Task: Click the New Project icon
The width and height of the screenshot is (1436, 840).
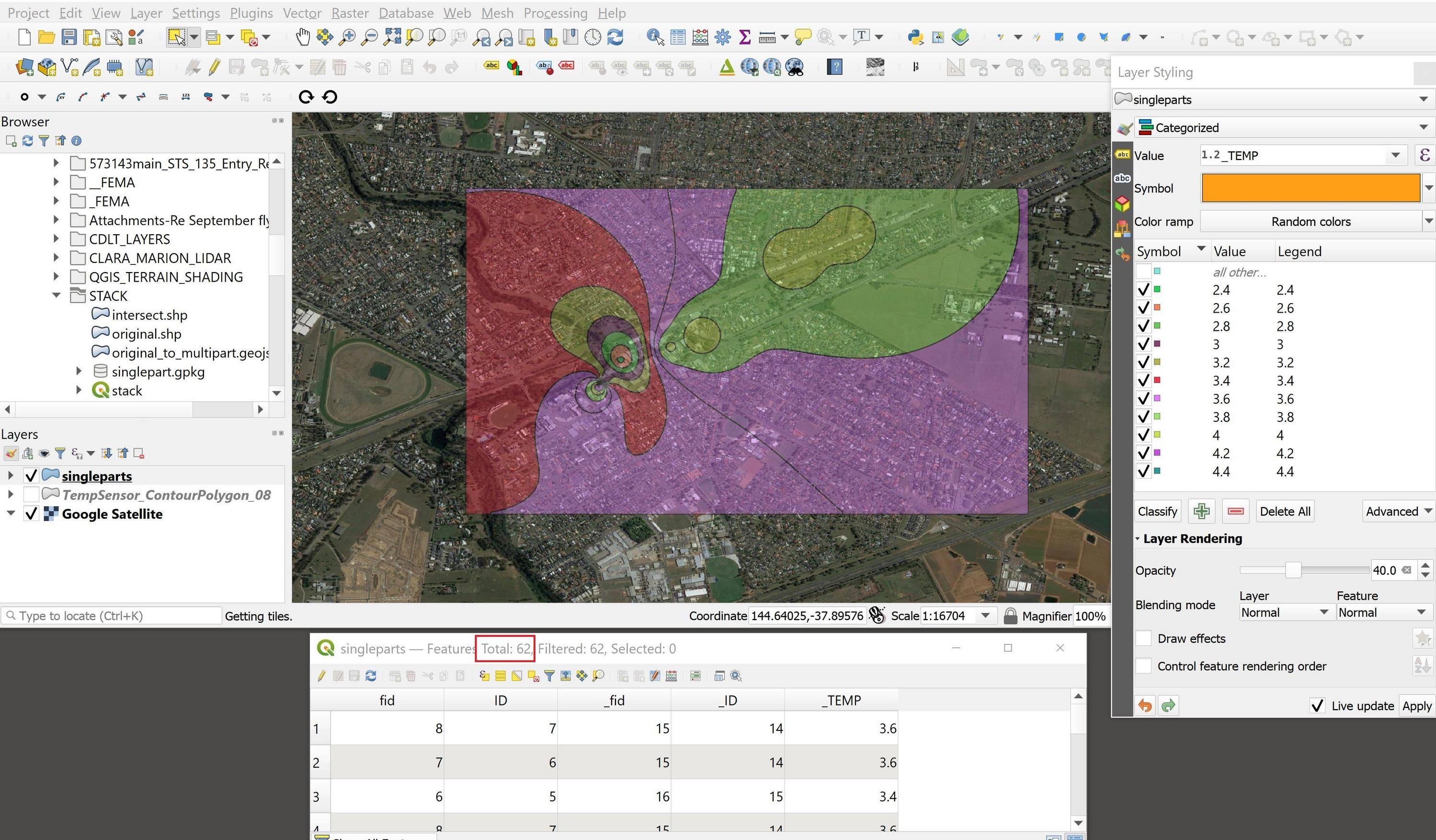Action: (24, 38)
